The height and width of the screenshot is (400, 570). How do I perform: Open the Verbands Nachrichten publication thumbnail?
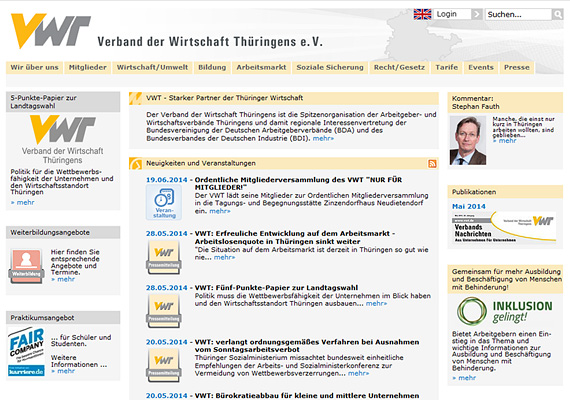(504, 228)
